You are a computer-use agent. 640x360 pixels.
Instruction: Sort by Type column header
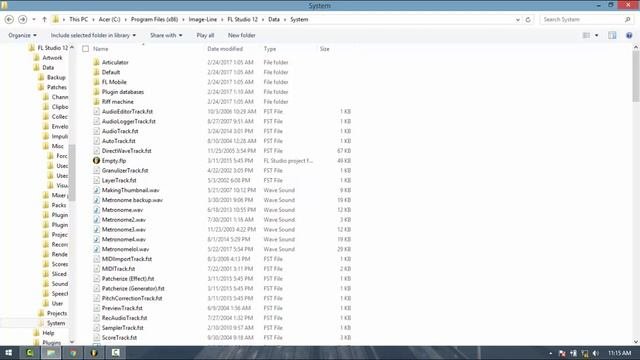pos(270,49)
